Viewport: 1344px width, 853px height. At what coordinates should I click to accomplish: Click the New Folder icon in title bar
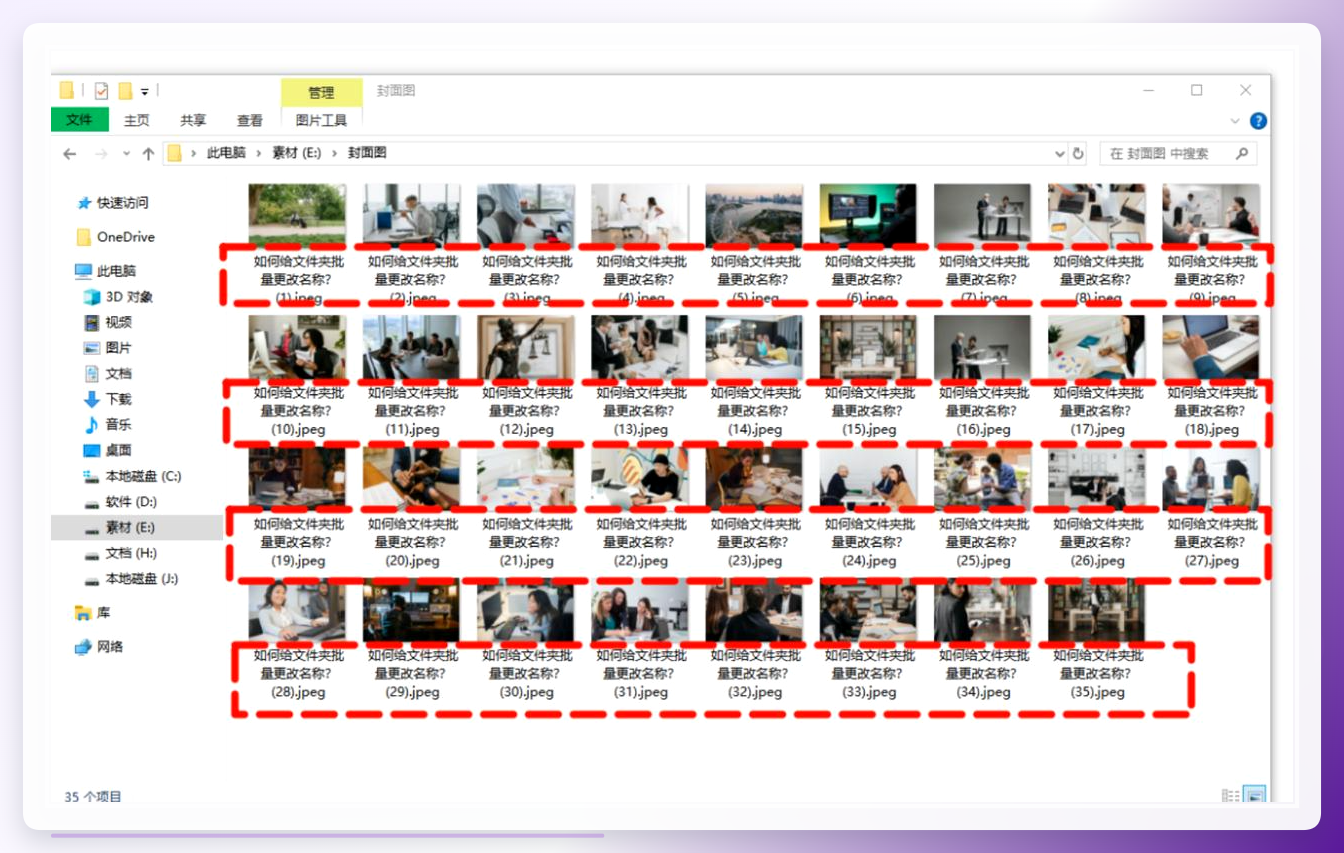pos(125,91)
